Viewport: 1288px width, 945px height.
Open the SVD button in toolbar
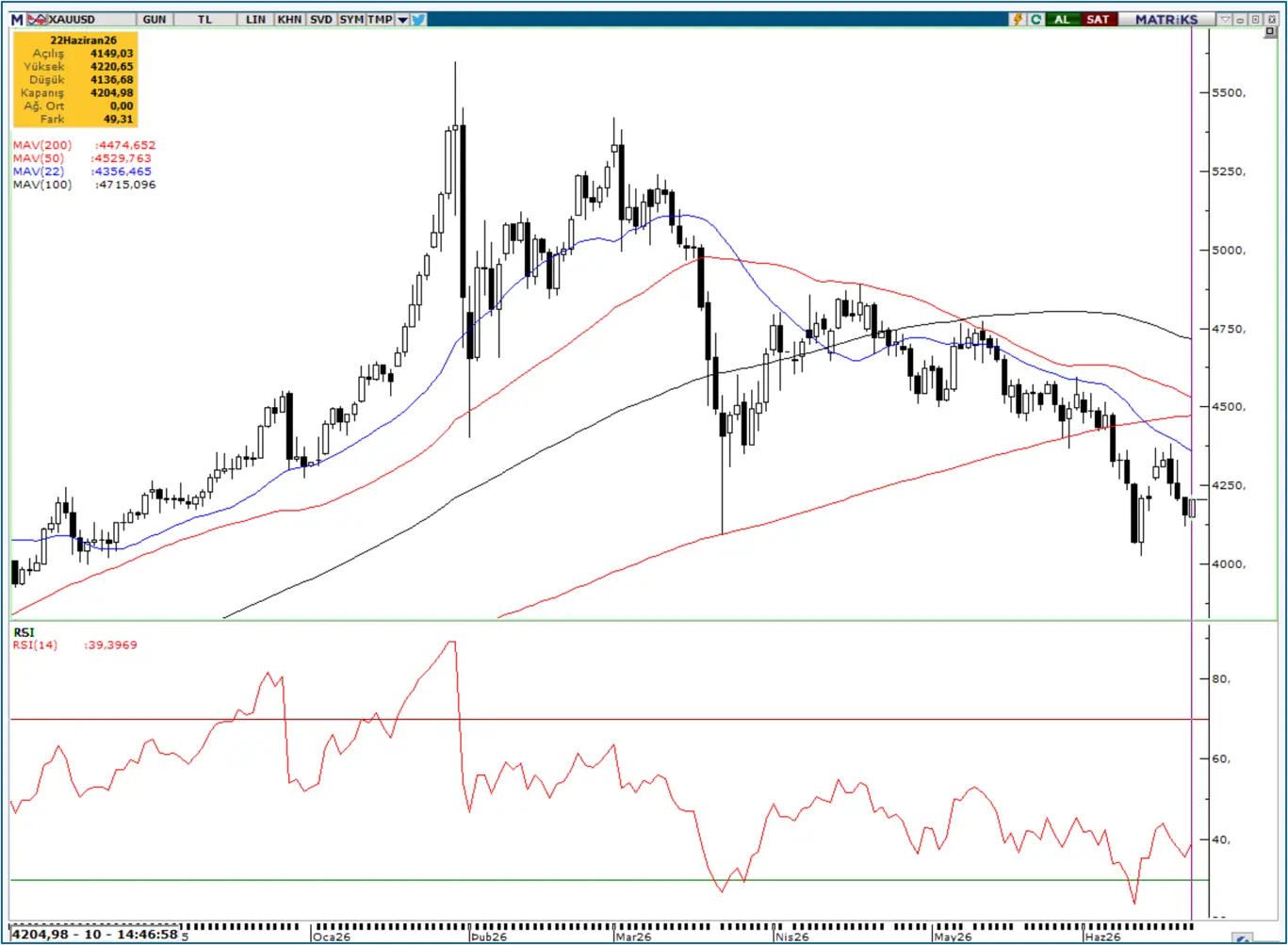click(x=321, y=19)
